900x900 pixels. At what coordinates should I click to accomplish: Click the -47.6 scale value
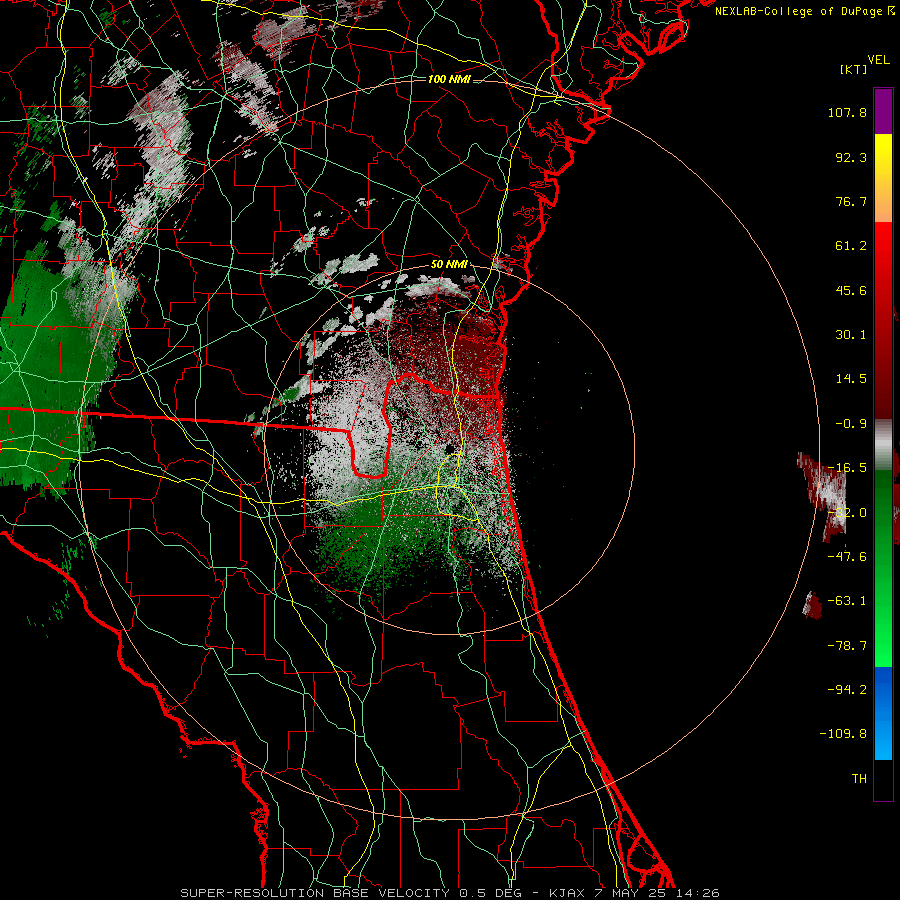click(847, 557)
